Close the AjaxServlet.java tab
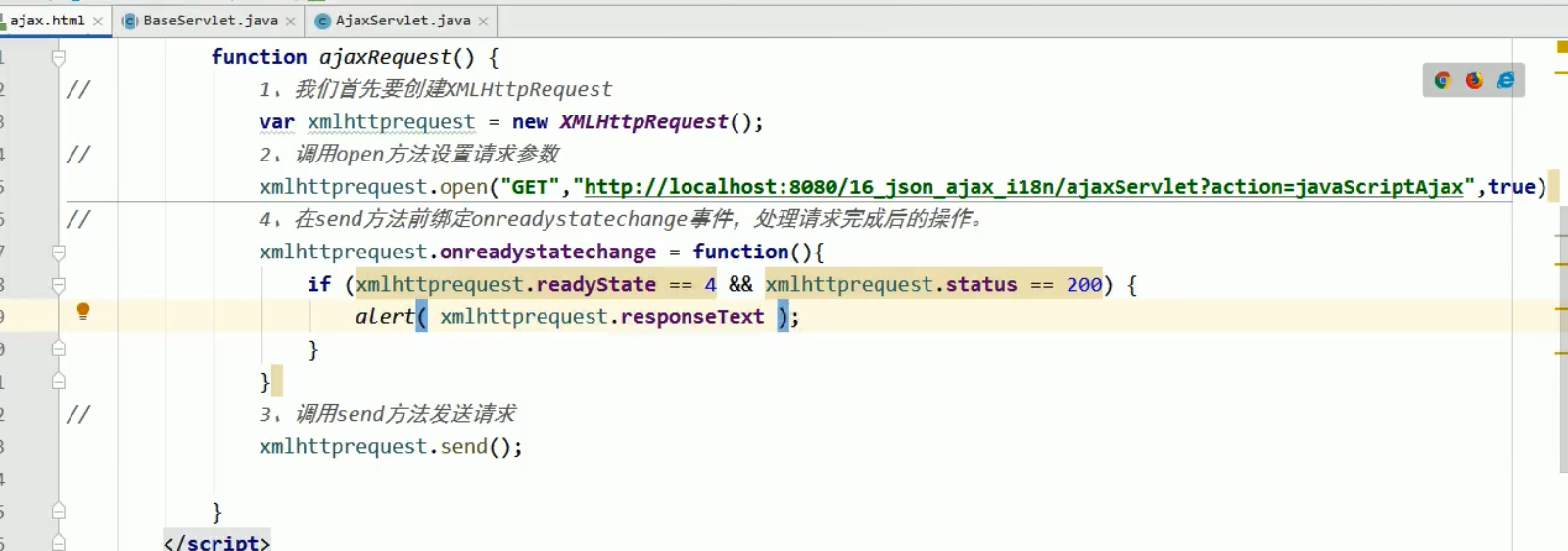 483,21
